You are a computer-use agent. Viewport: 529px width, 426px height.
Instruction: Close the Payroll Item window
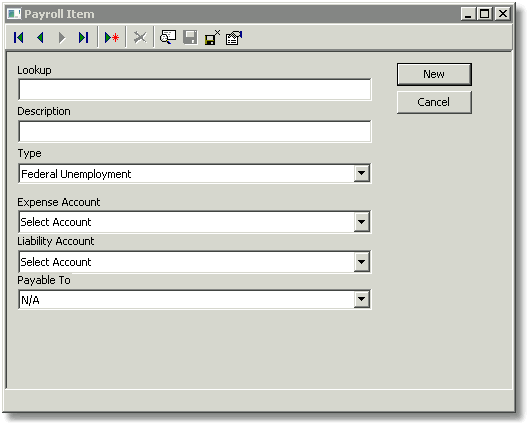click(x=503, y=14)
